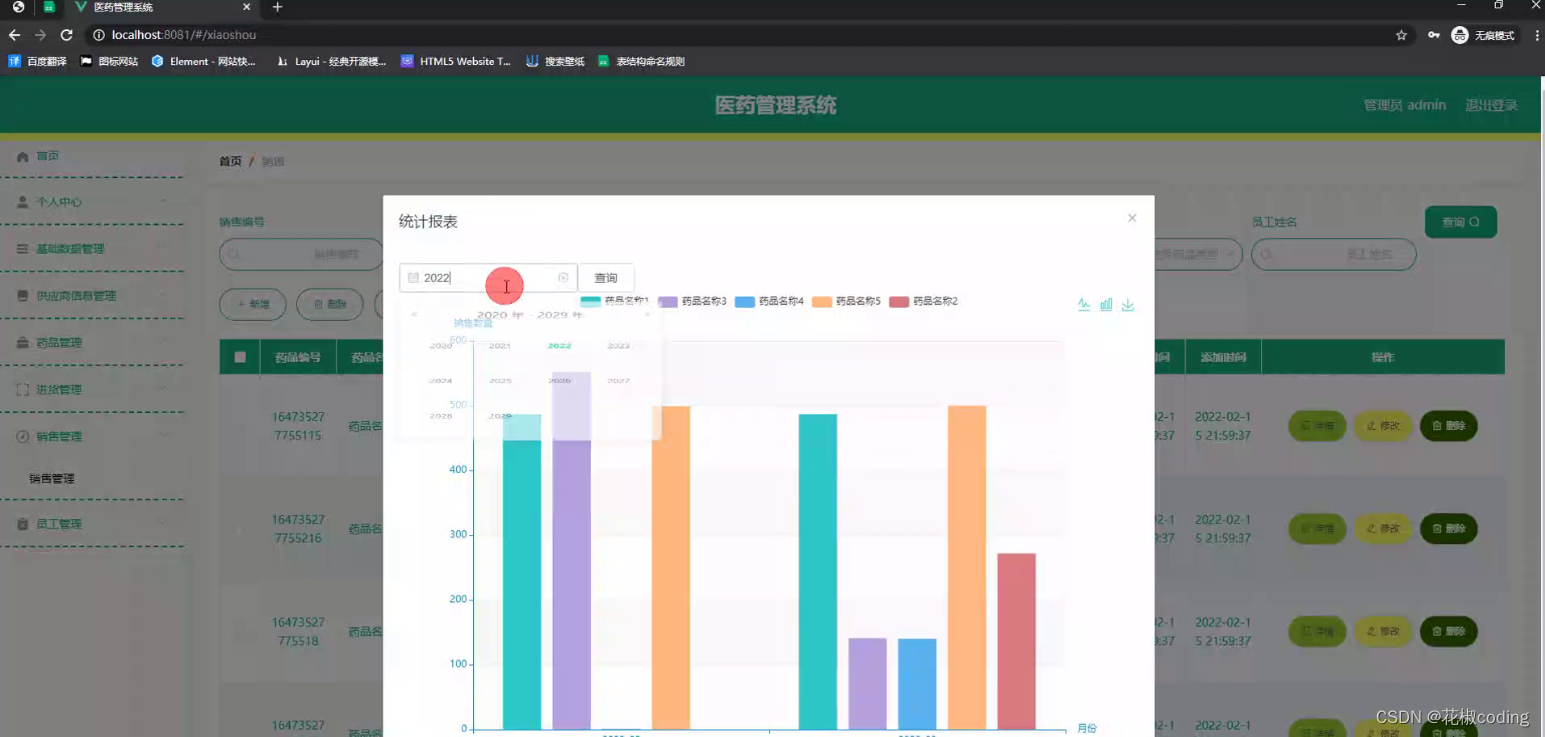Open 搜索壁纸 bookmark
1545x737 pixels.
pyautogui.click(x=555, y=61)
